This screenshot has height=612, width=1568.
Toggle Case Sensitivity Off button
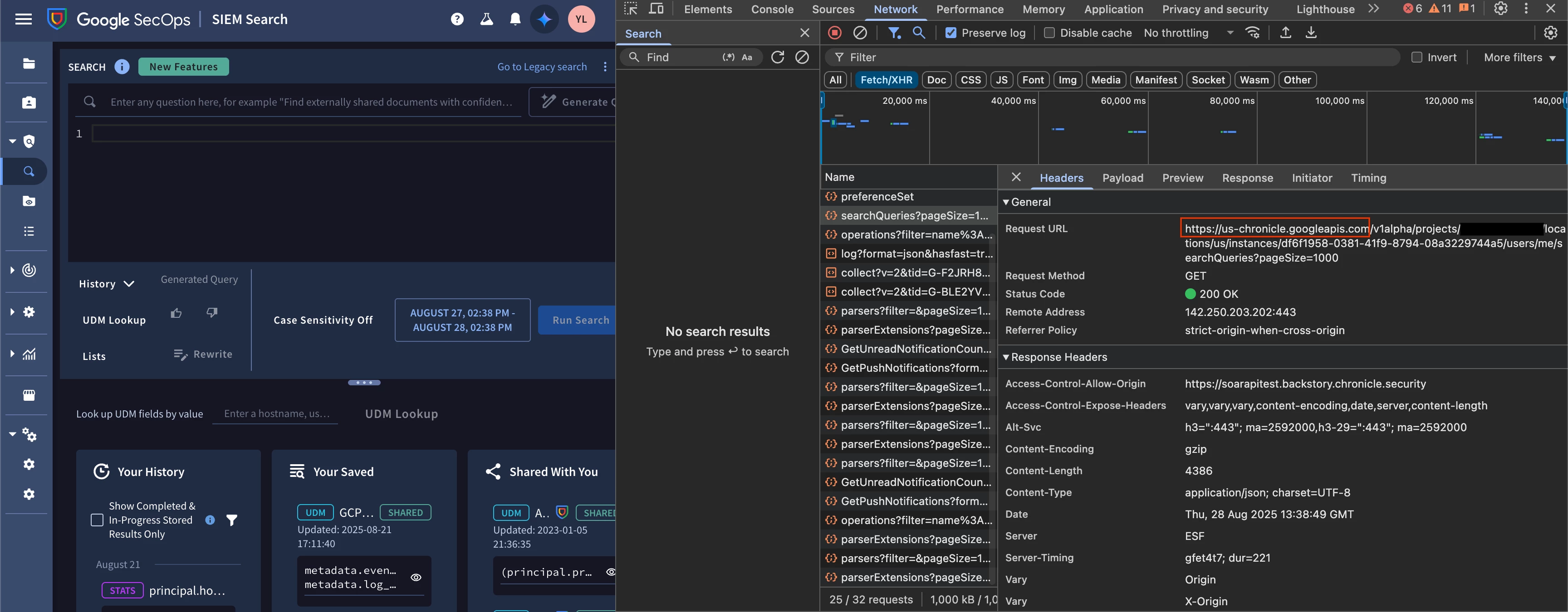click(x=323, y=320)
